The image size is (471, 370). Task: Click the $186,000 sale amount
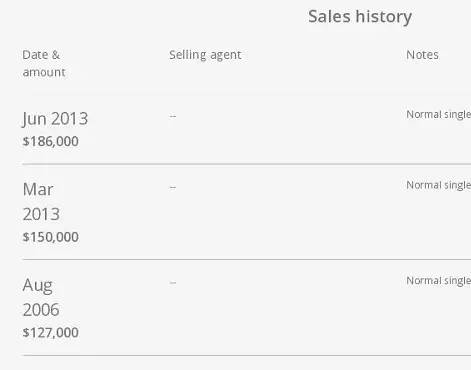tap(50, 141)
